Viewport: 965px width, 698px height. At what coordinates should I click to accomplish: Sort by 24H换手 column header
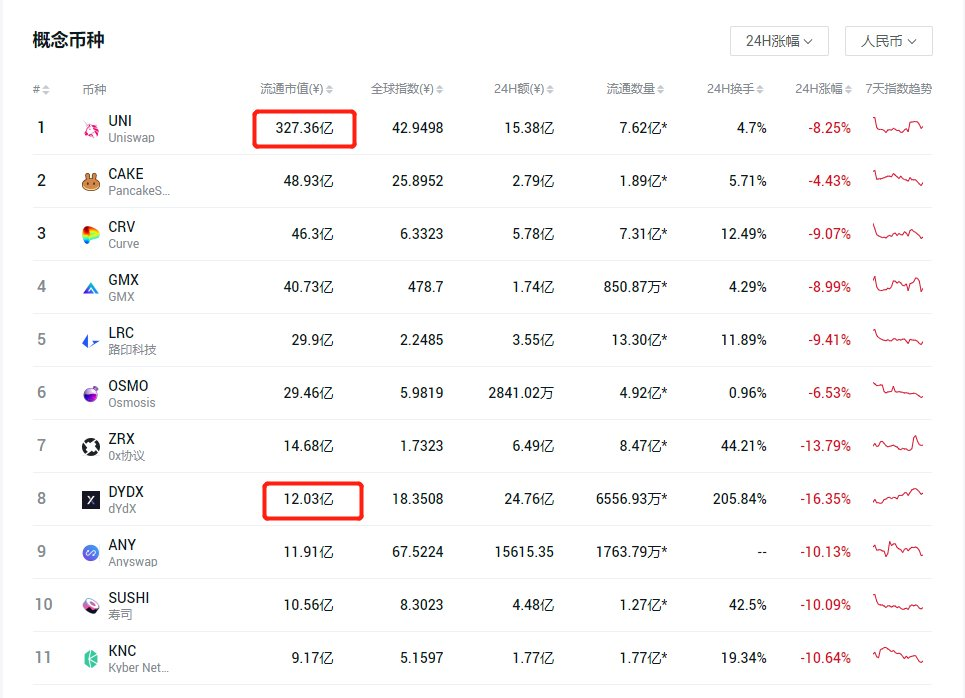pyautogui.click(x=735, y=89)
